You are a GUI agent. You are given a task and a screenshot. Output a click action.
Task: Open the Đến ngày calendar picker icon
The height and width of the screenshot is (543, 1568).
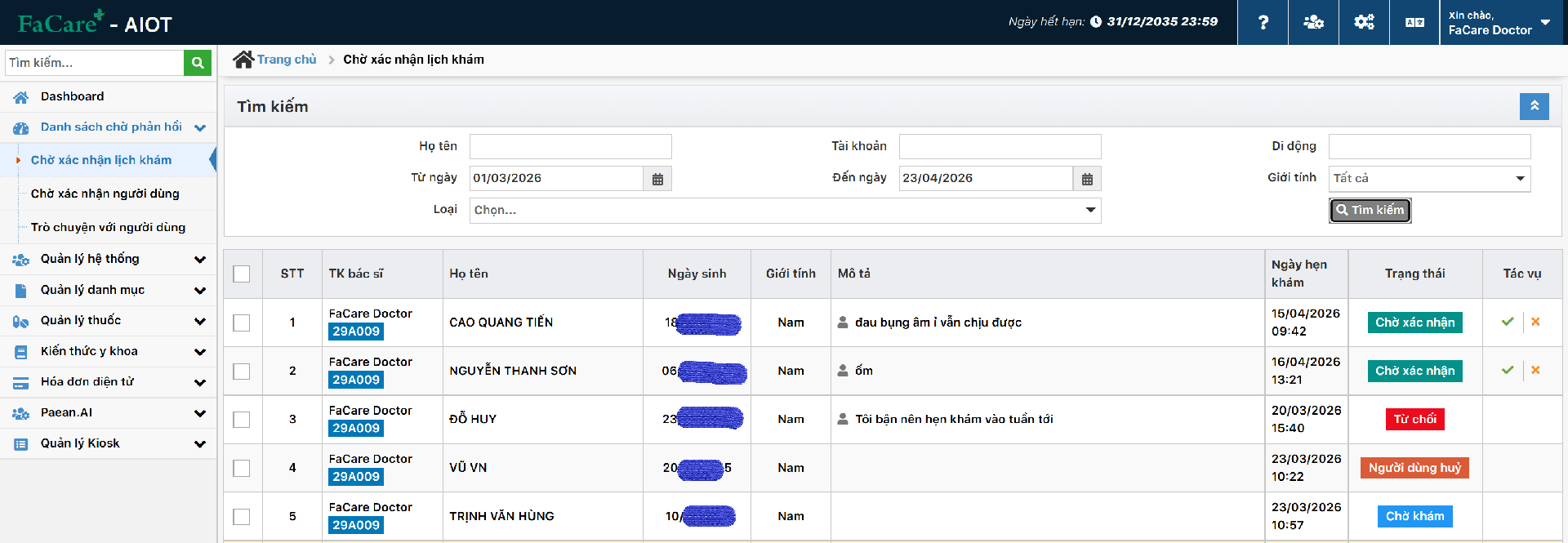pos(1087,179)
